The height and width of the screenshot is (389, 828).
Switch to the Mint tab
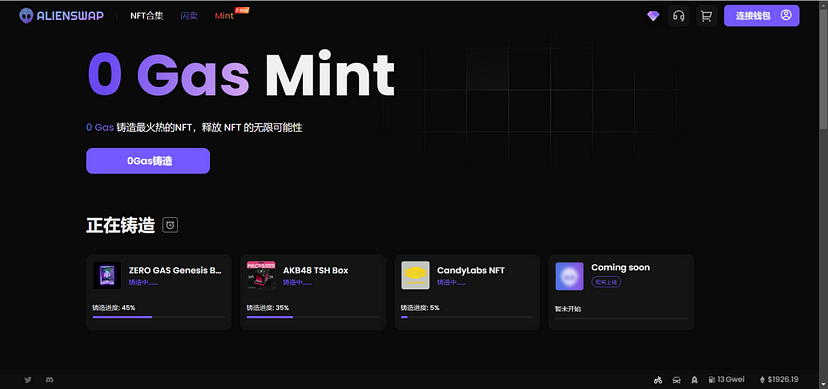click(x=224, y=16)
